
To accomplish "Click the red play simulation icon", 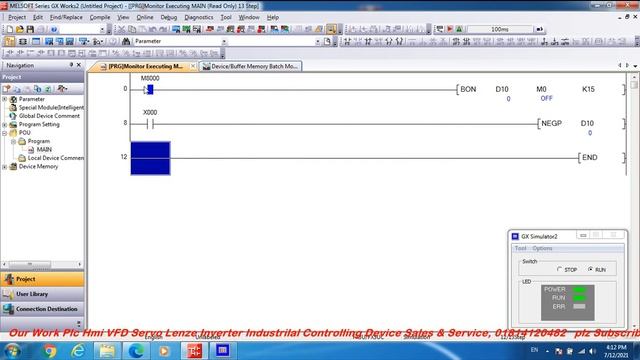I will (450, 29).
